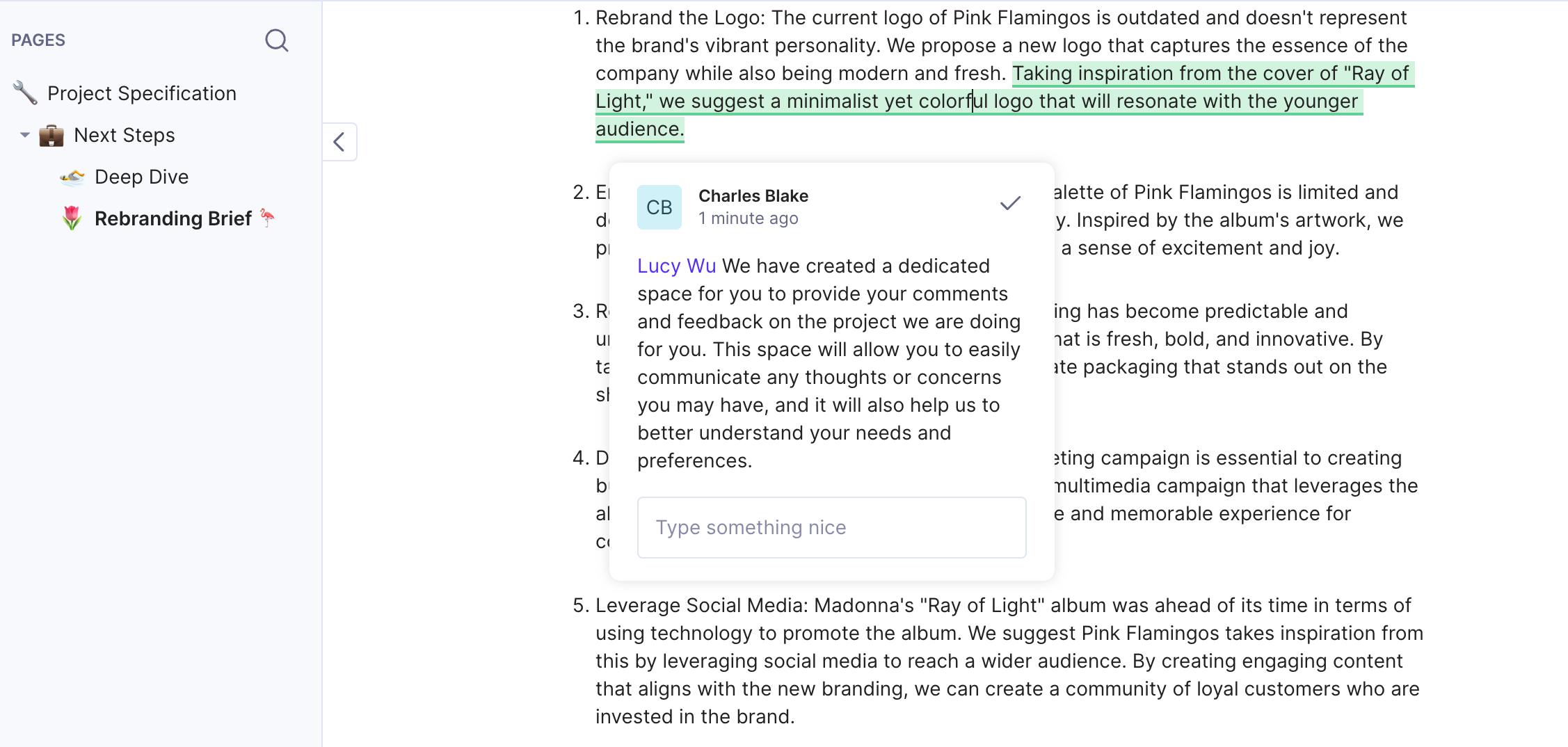Click the Deep Dive page emoji icon
The height and width of the screenshot is (747, 1568).
click(72, 177)
